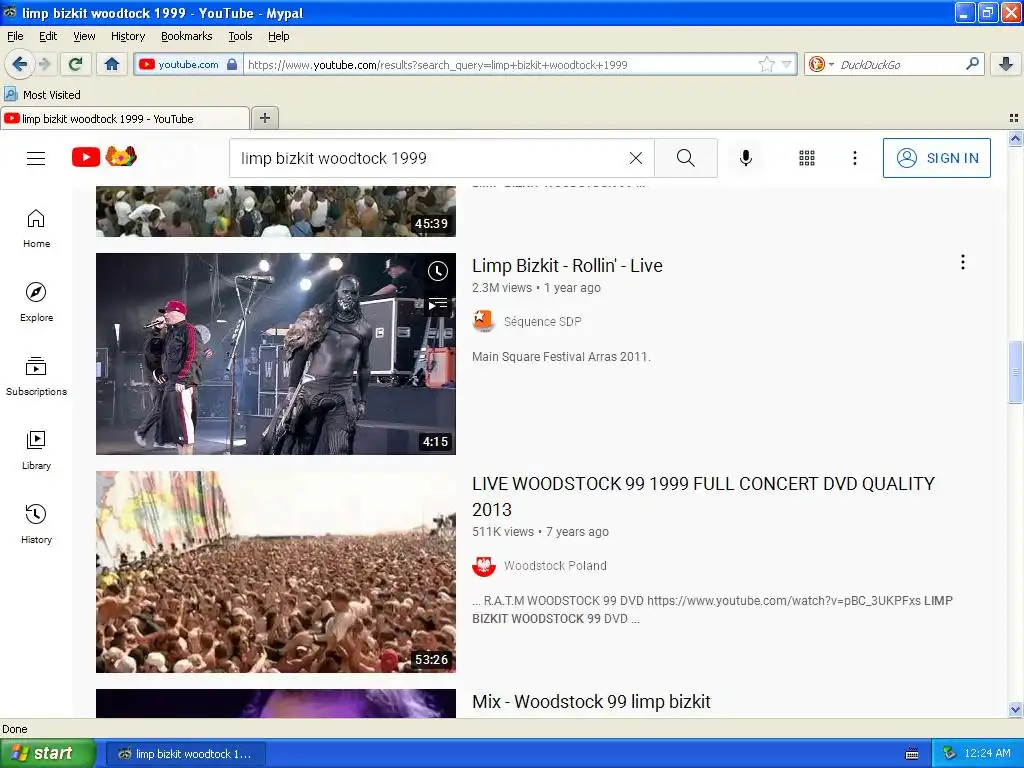Viewport: 1024px width, 768px height.
Task: Visit the Woodstock Poland channel name
Action: 555,566
